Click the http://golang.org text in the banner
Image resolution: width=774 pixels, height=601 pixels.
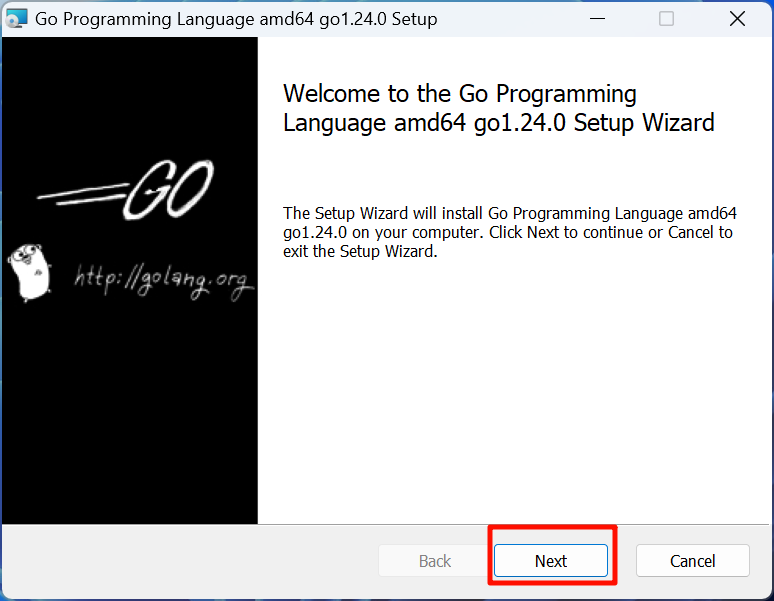pos(164,281)
